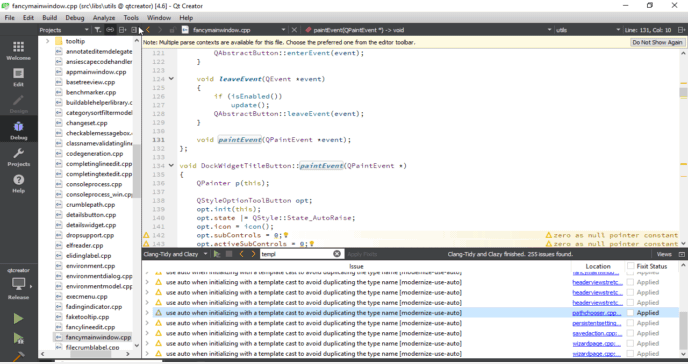This screenshot has height=364, width=688.
Task: Toggle Applied checkbox for savedaction.cpp issue
Action: 631,333
